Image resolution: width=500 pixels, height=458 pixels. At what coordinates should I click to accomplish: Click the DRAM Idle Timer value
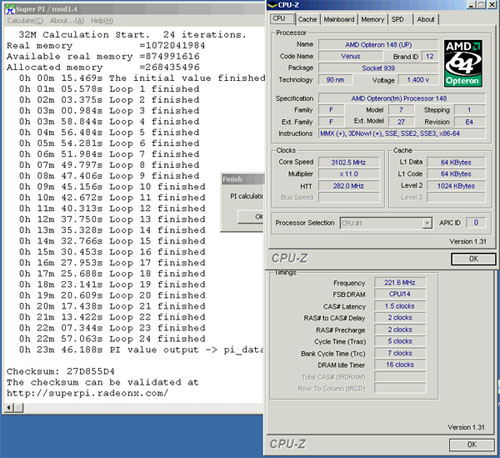[x=400, y=365]
